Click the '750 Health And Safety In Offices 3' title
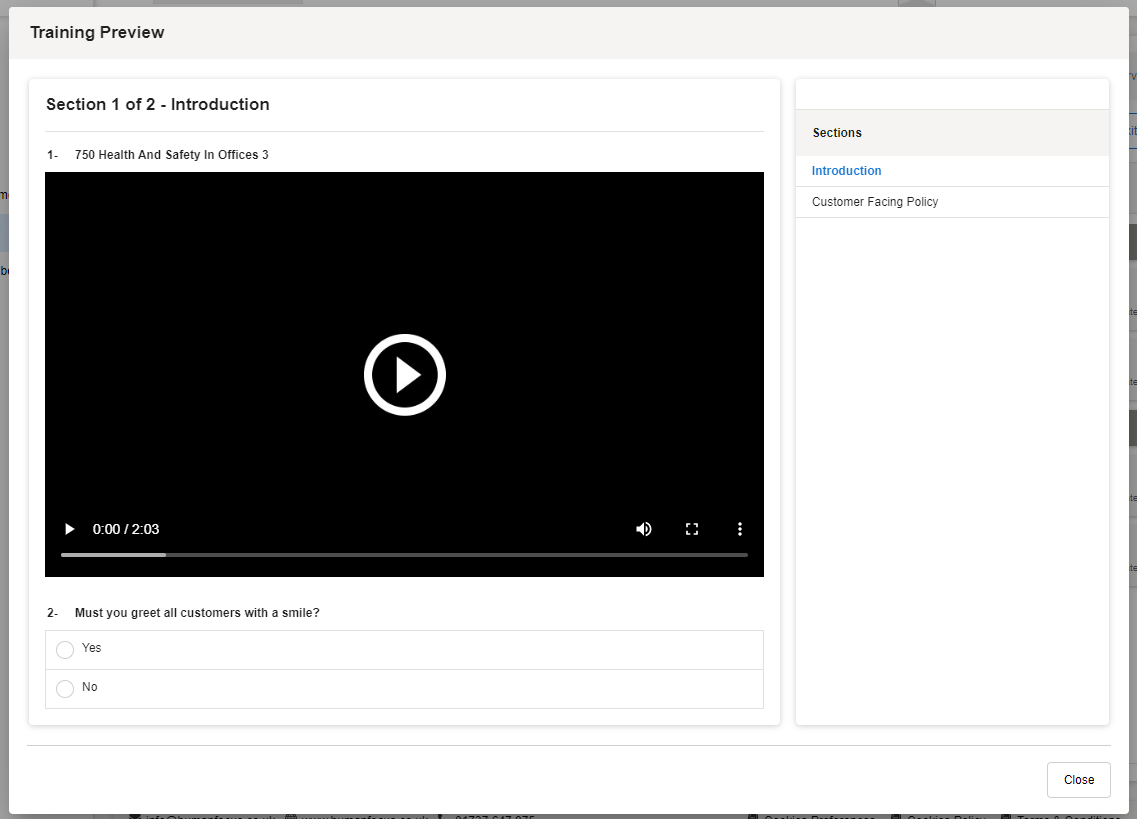 point(171,155)
